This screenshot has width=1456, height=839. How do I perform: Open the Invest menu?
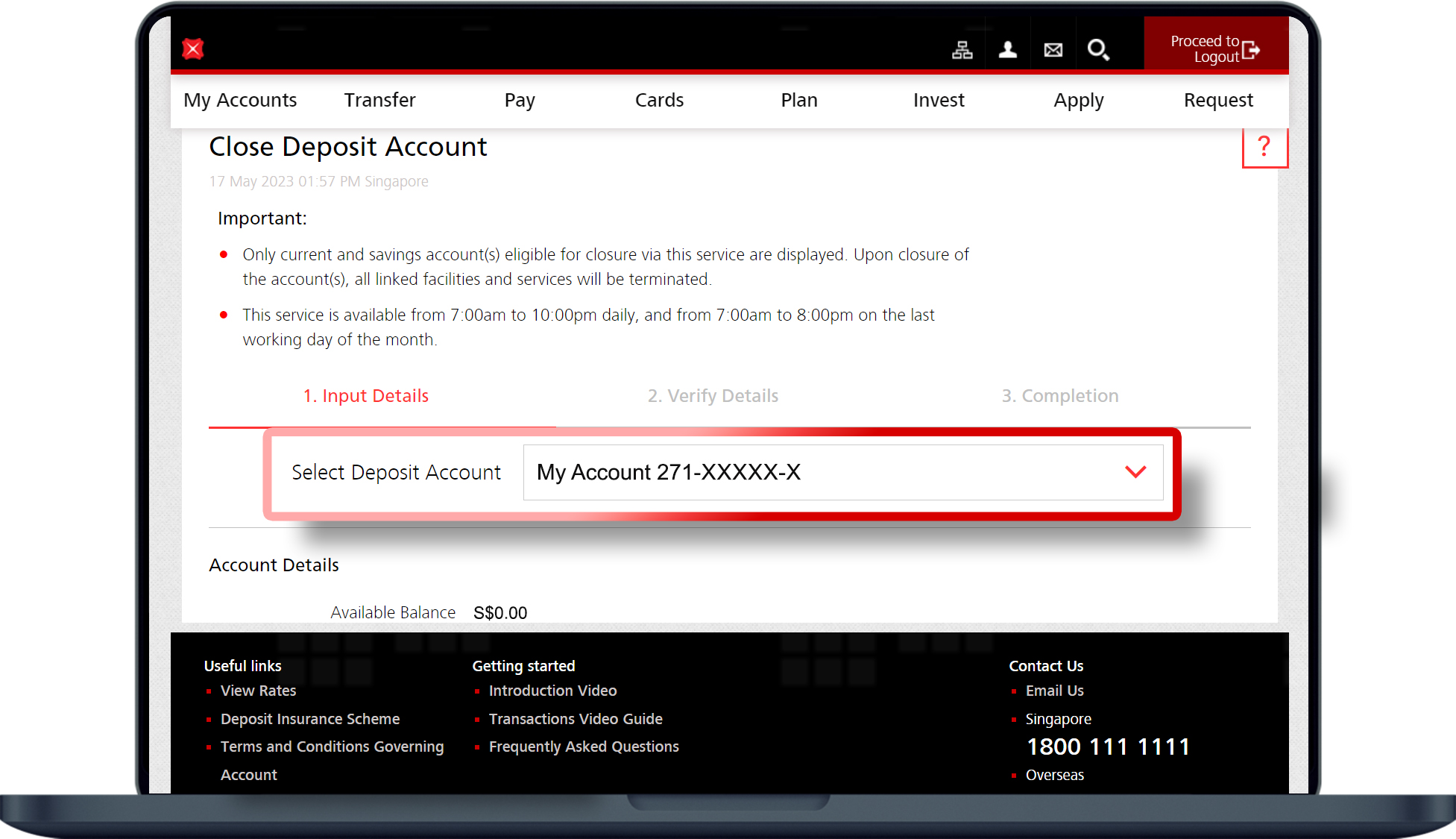(939, 100)
